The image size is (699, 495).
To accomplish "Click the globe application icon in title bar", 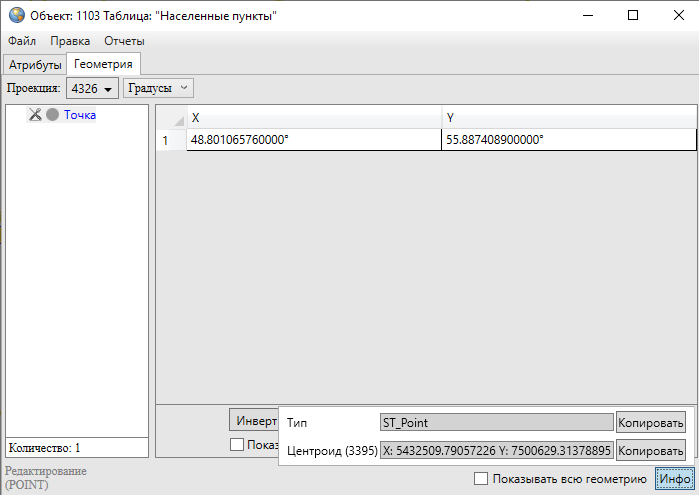I will (x=15, y=16).
